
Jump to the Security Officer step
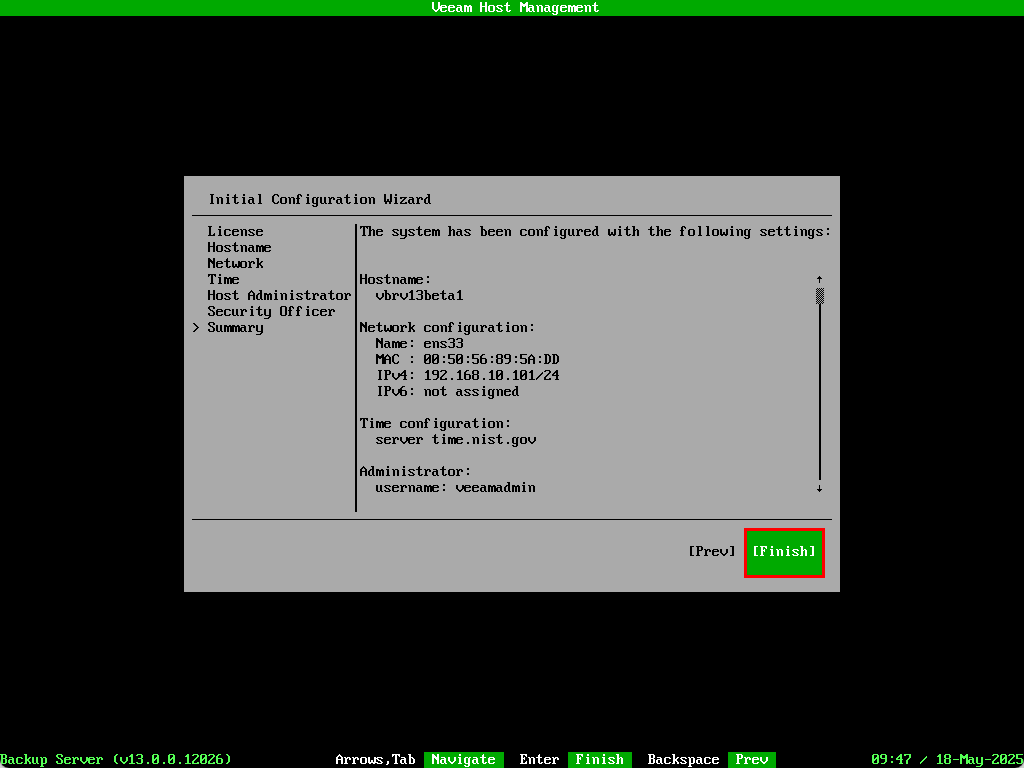tap(271, 311)
